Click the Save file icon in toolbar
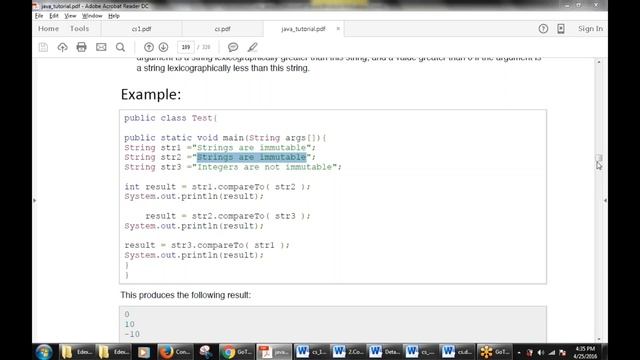The height and width of the screenshot is (360, 640). [43, 47]
